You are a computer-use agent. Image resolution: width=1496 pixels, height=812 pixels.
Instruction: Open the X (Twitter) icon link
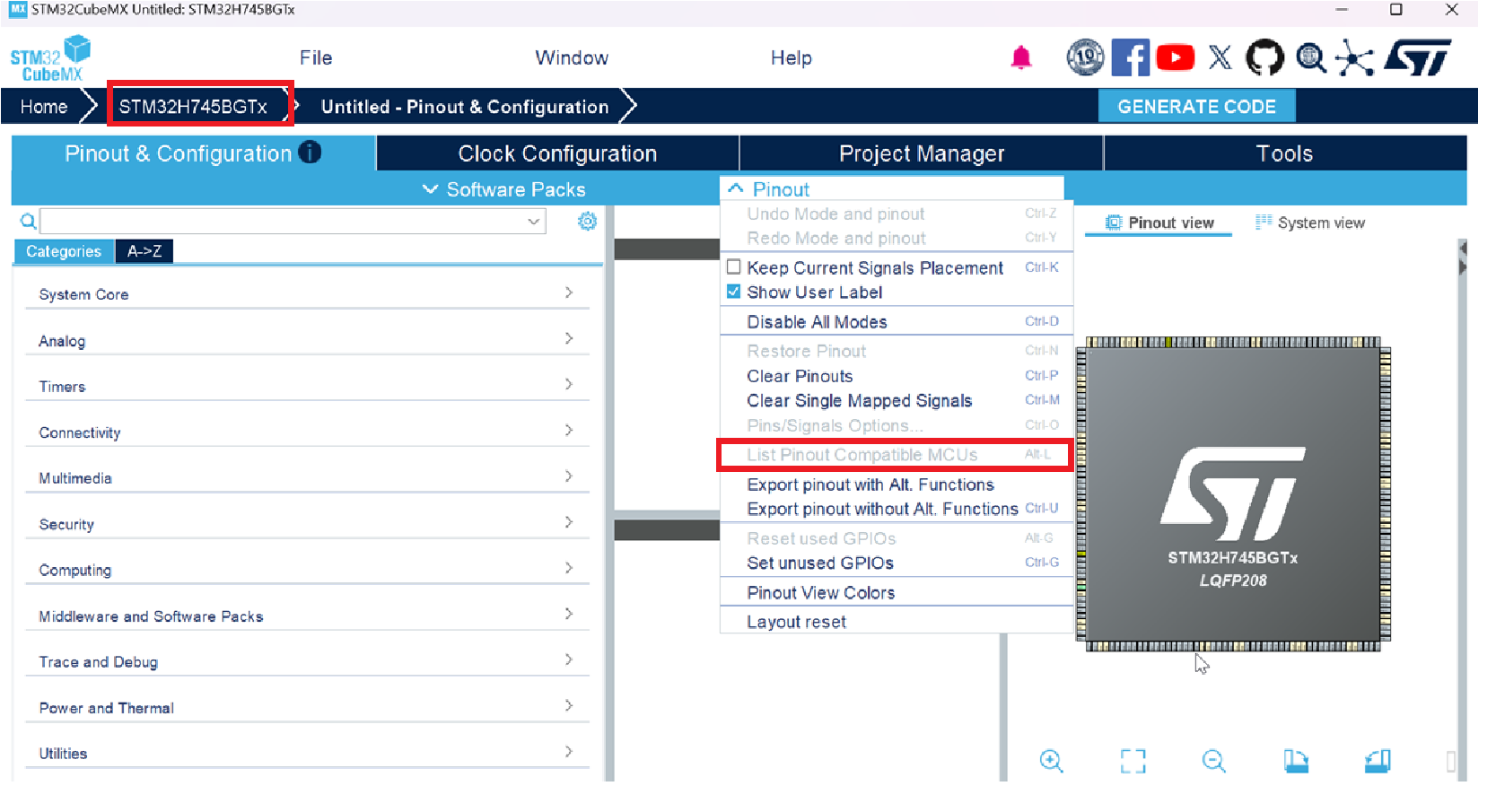(x=1220, y=57)
